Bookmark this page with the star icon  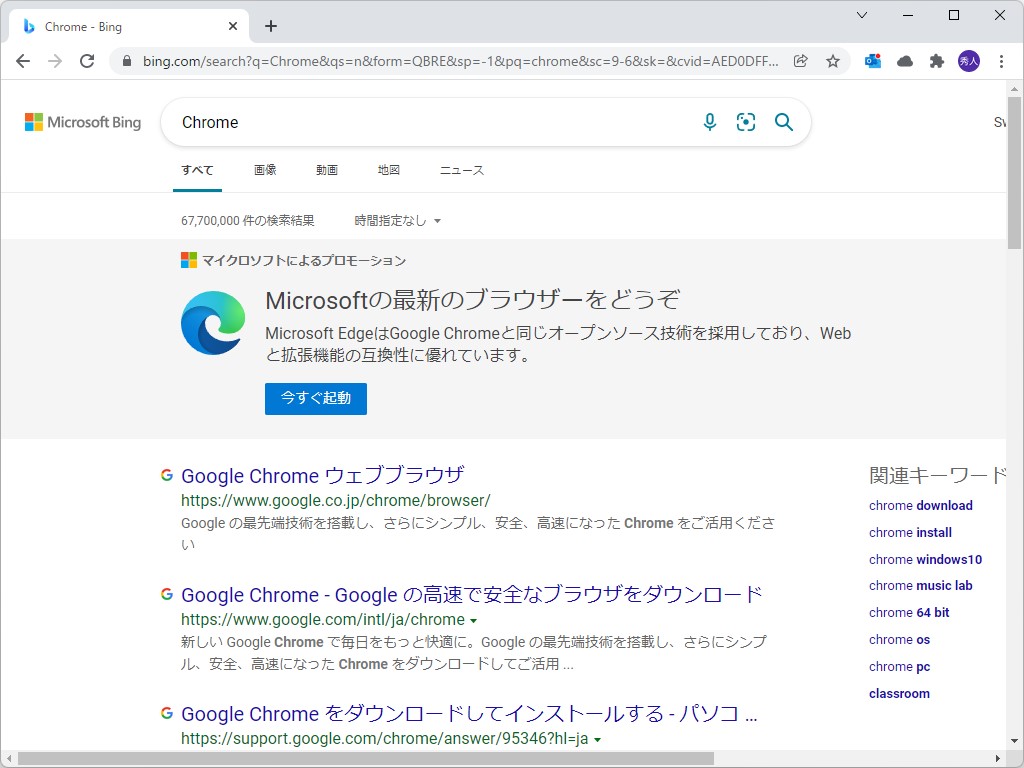click(x=833, y=61)
